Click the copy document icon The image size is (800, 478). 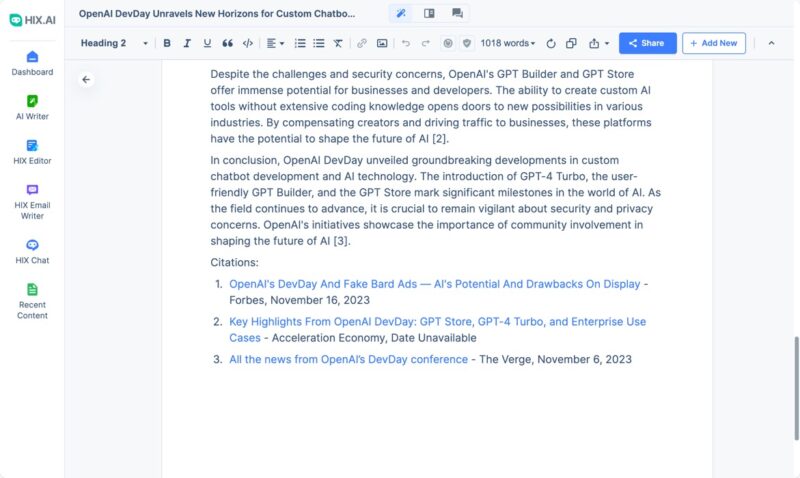tap(571, 43)
